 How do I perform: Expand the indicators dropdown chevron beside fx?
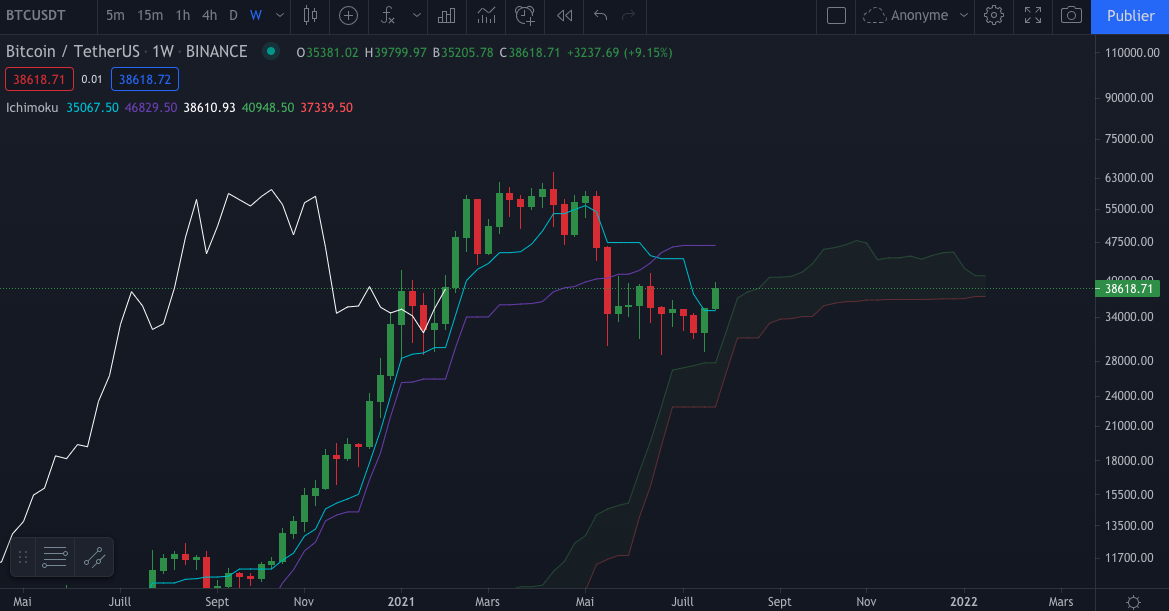pyautogui.click(x=415, y=17)
